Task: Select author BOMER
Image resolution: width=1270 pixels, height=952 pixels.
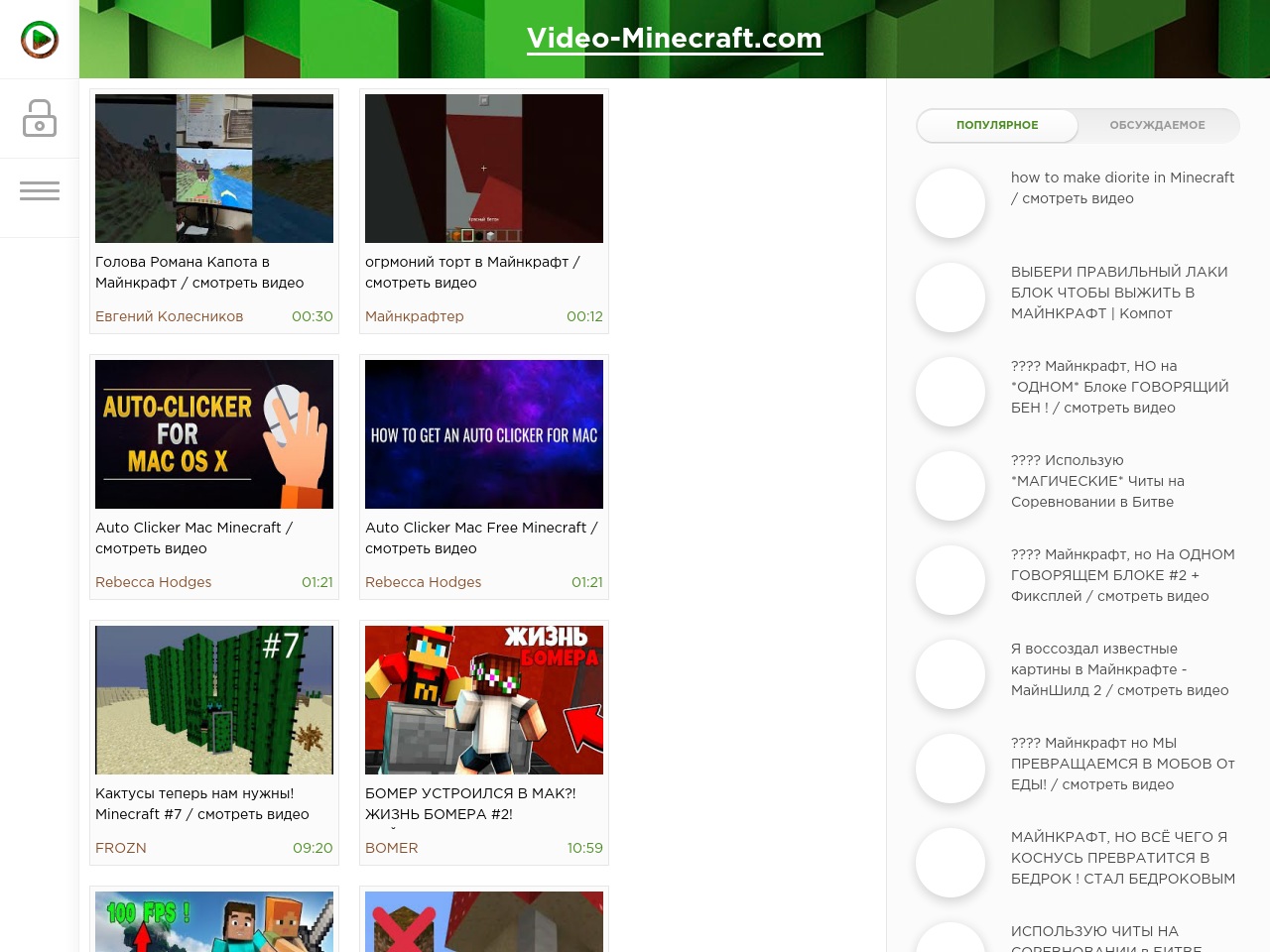Action: 392,848
